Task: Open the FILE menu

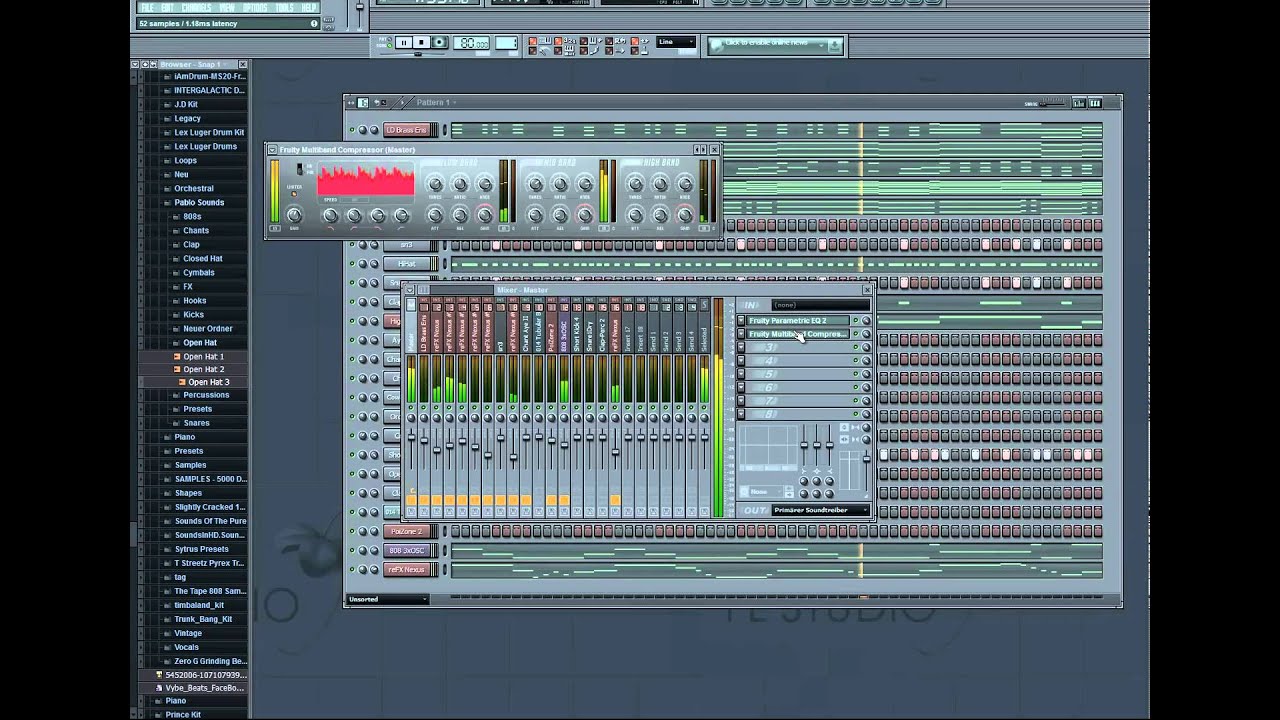Action: 147,7
